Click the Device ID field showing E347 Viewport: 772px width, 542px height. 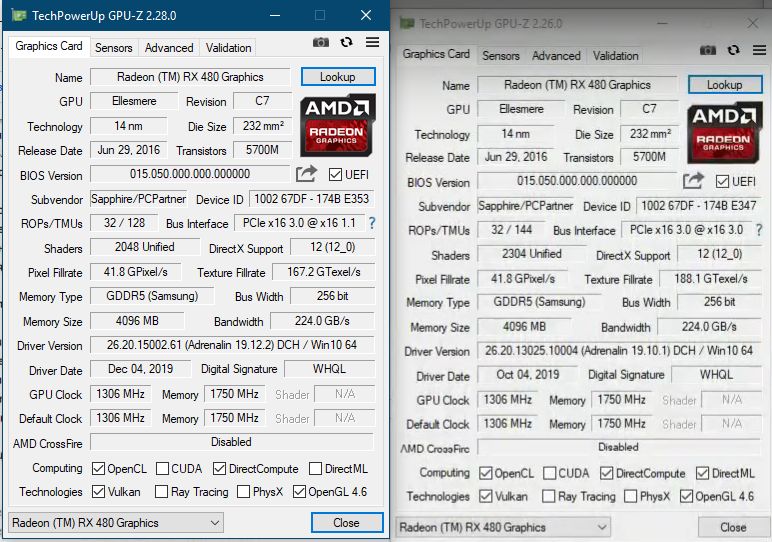point(698,206)
